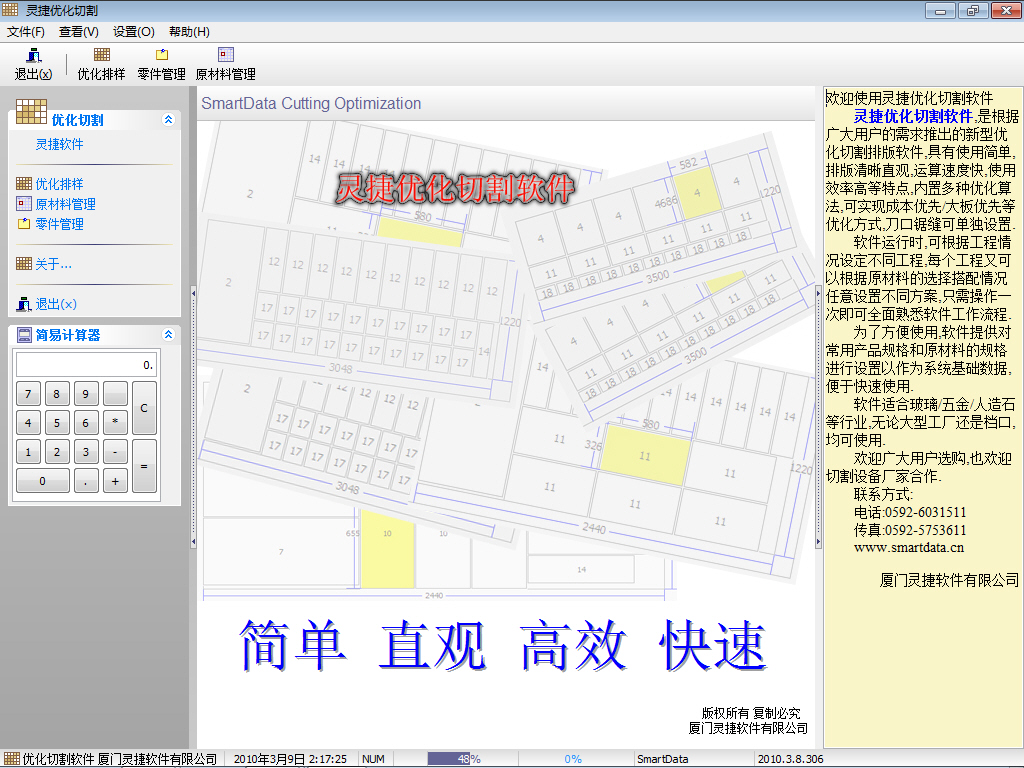Click the 优化排样 sidebar link

coord(59,184)
